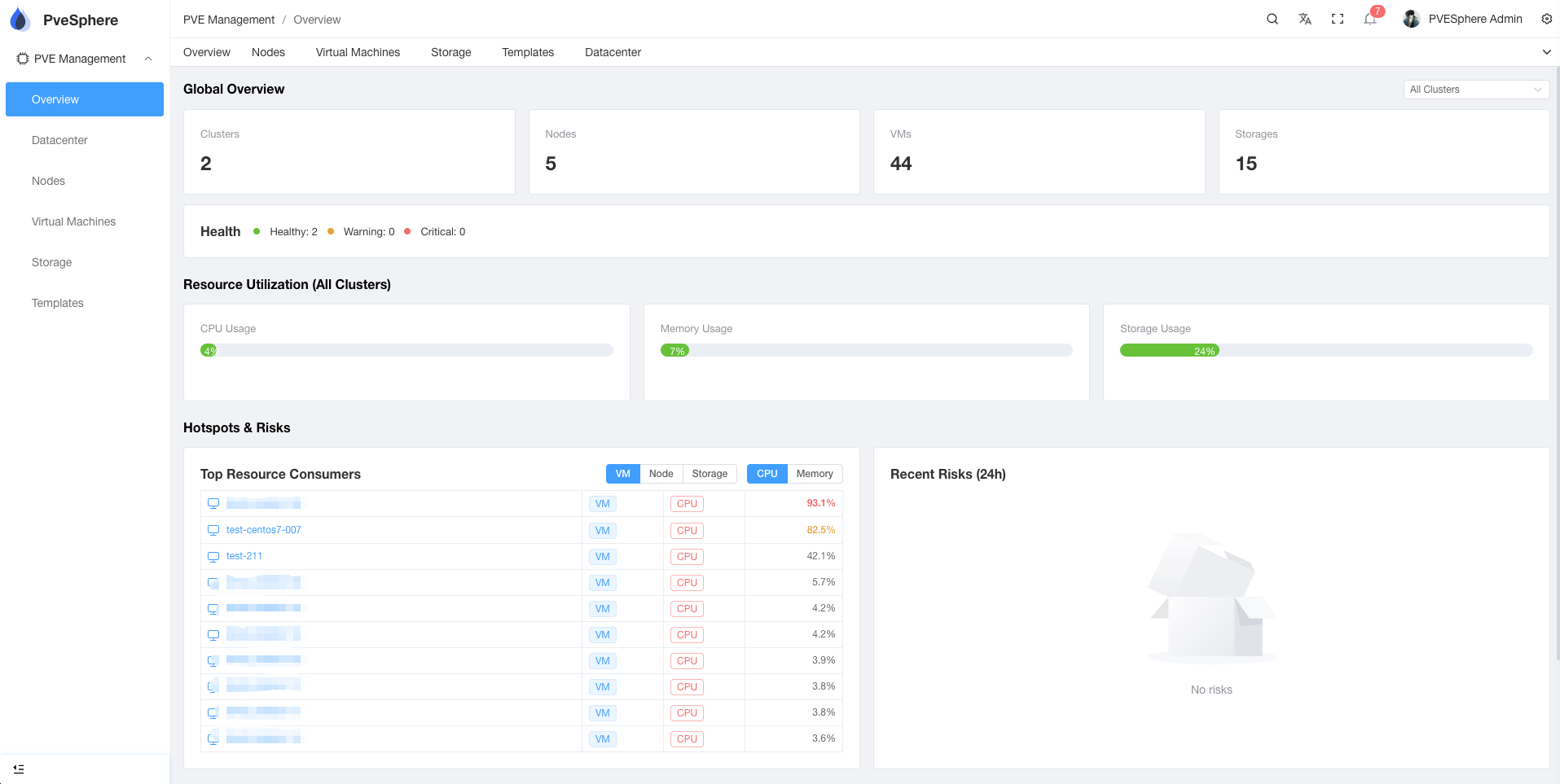Image resolution: width=1560 pixels, height=784 pixels.
Task: Click the PVESphere Admin avatar
Action: (1410, 18)
